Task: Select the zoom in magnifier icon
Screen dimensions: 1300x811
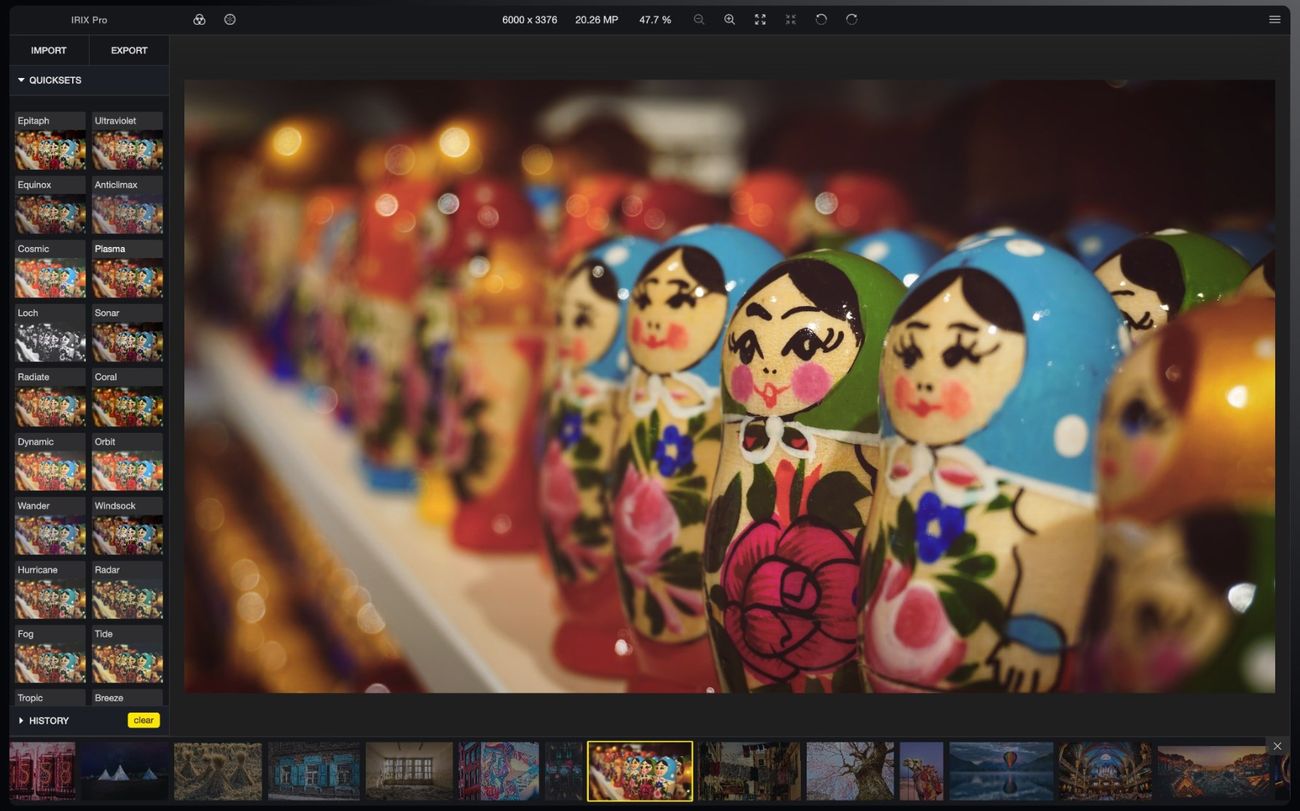Action: pyautogui.click(x=729, y=19)
